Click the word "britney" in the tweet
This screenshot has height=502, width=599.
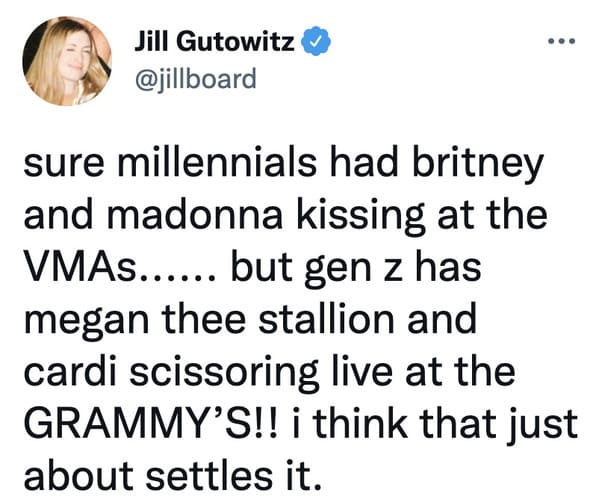click(478, 164)
